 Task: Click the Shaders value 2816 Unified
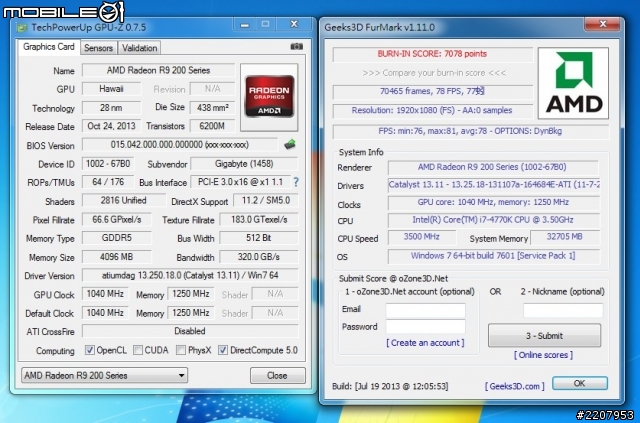click(x=124, y=200)
